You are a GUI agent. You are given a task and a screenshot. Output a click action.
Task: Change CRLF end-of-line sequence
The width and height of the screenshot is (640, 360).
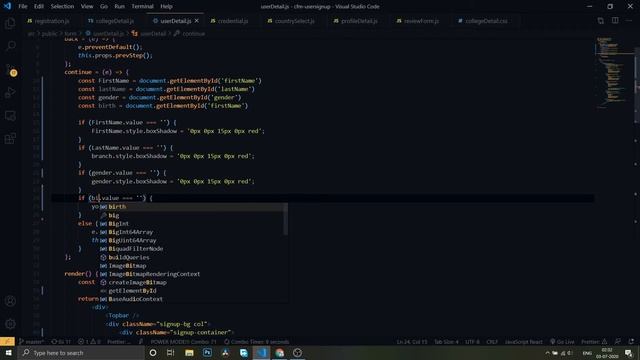coord(492,342)
